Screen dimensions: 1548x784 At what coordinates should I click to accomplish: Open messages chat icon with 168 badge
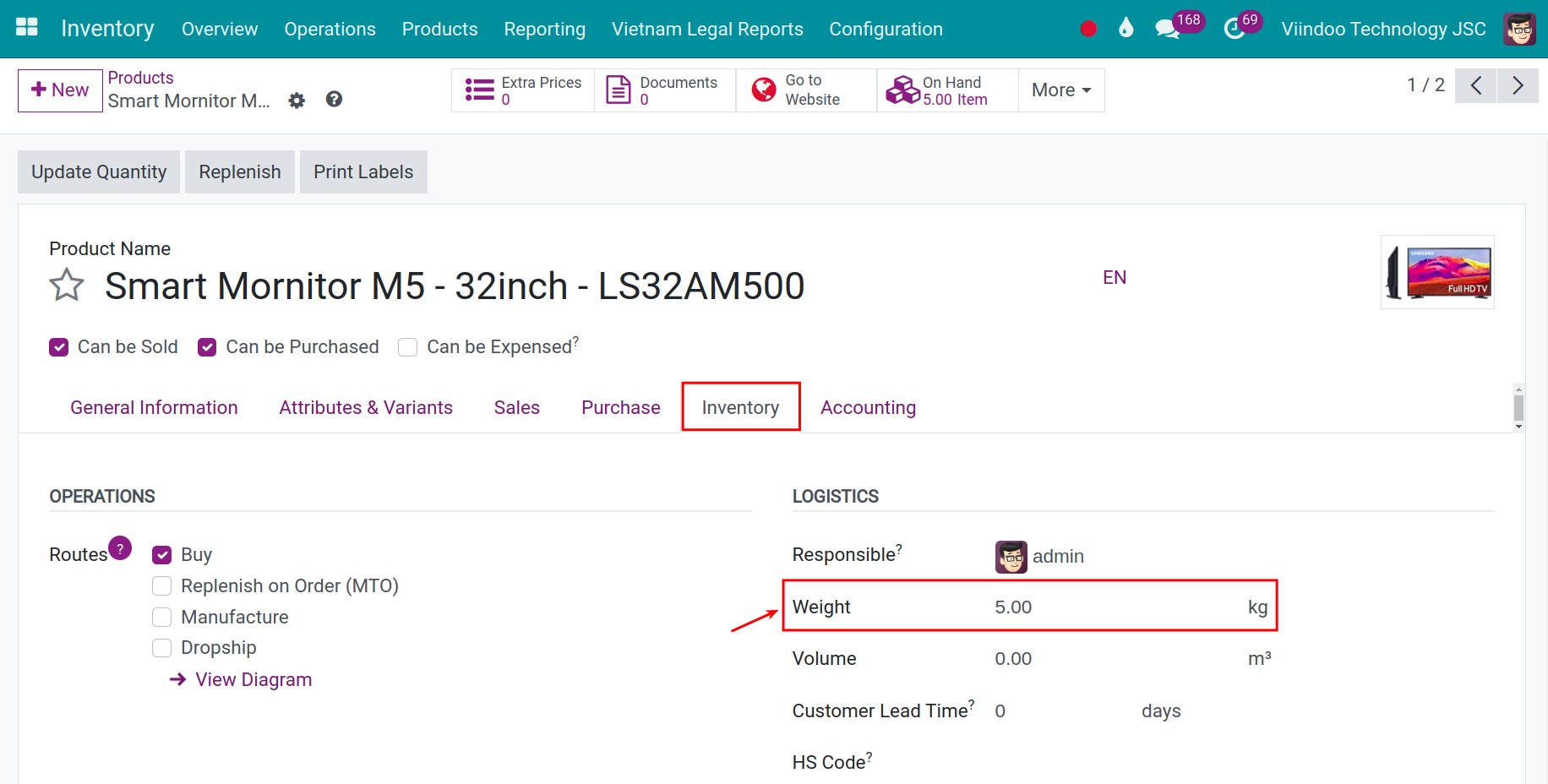click(1179, 25)
